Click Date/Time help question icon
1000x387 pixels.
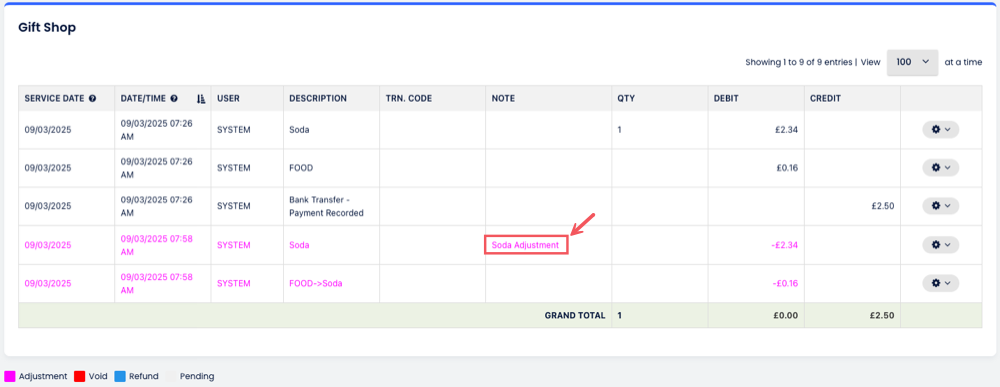point(173,99)
